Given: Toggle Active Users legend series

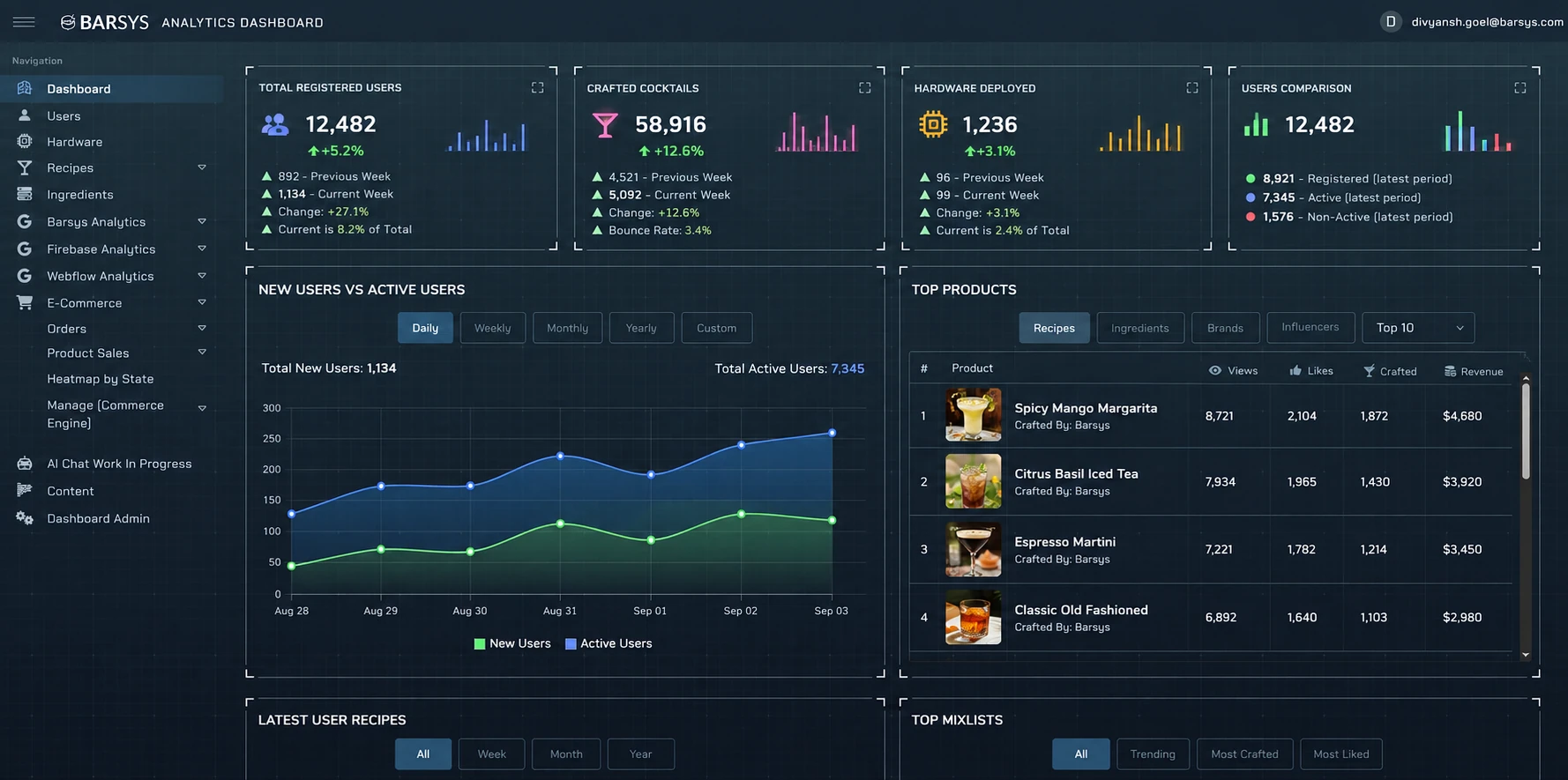Looking at the screenshot, I should click(x=609, y=643).
